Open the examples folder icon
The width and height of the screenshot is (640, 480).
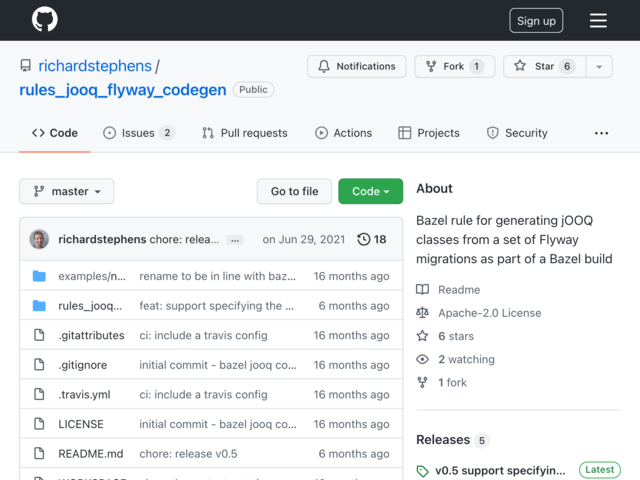(x=39, y=276)
